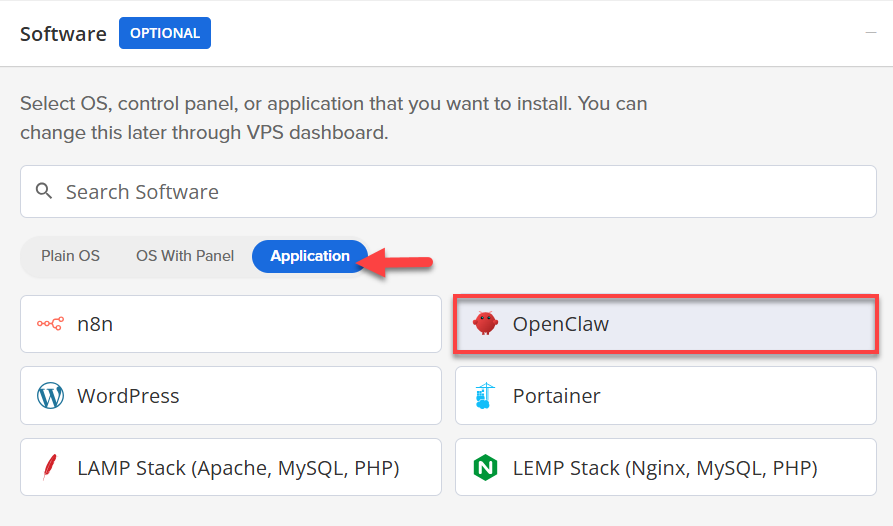
Task: Switch to the Plain OS tab
Action: tap(70, 256)
